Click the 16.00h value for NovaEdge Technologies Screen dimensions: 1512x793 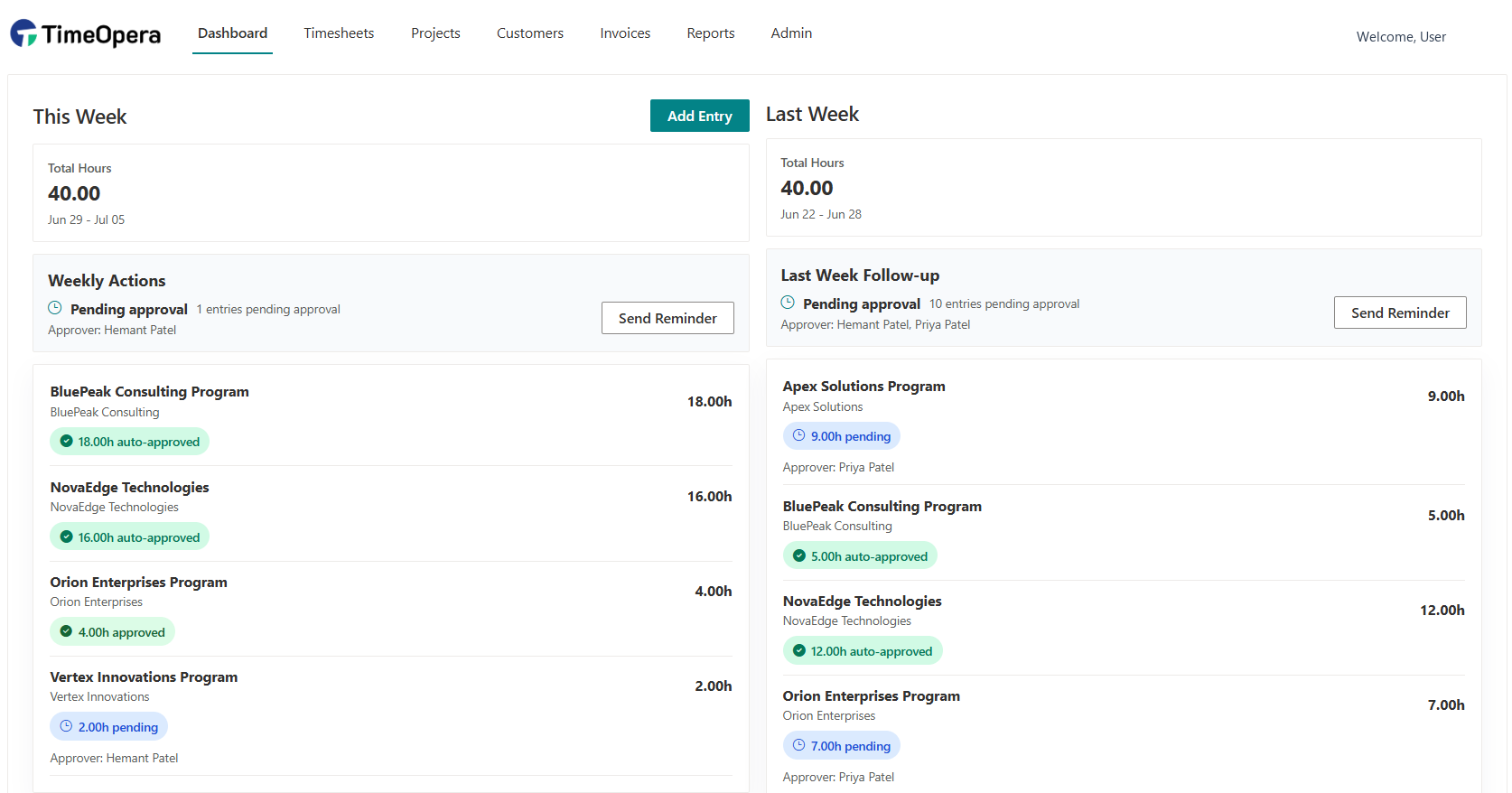click(709, 496)
